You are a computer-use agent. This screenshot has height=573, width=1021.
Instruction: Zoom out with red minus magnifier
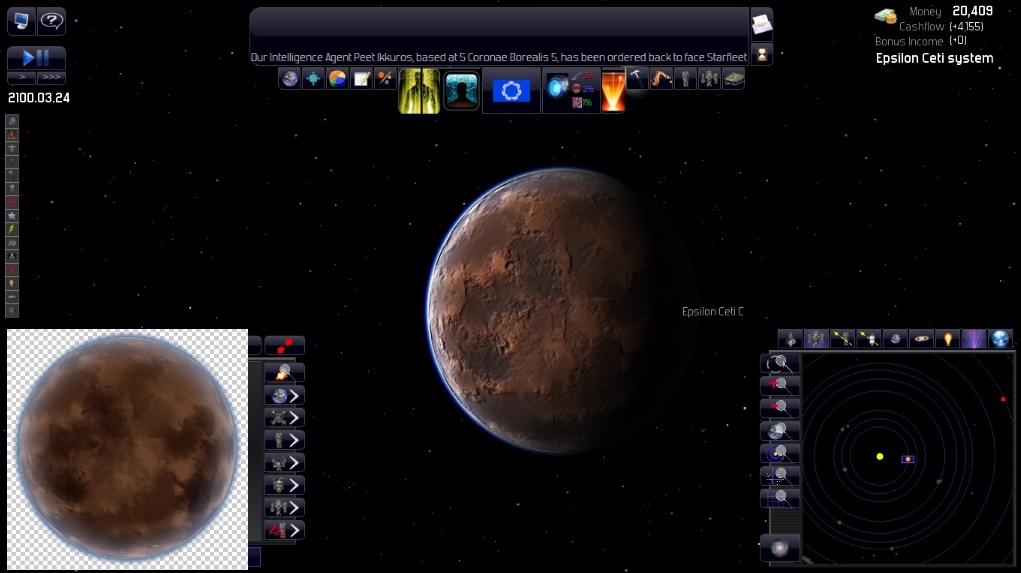[x=779, y=408]
